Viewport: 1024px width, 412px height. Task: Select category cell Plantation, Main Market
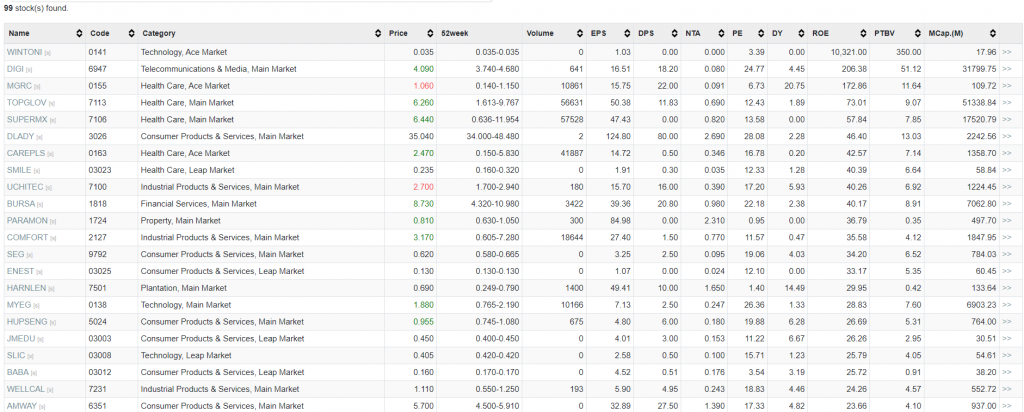184,288
